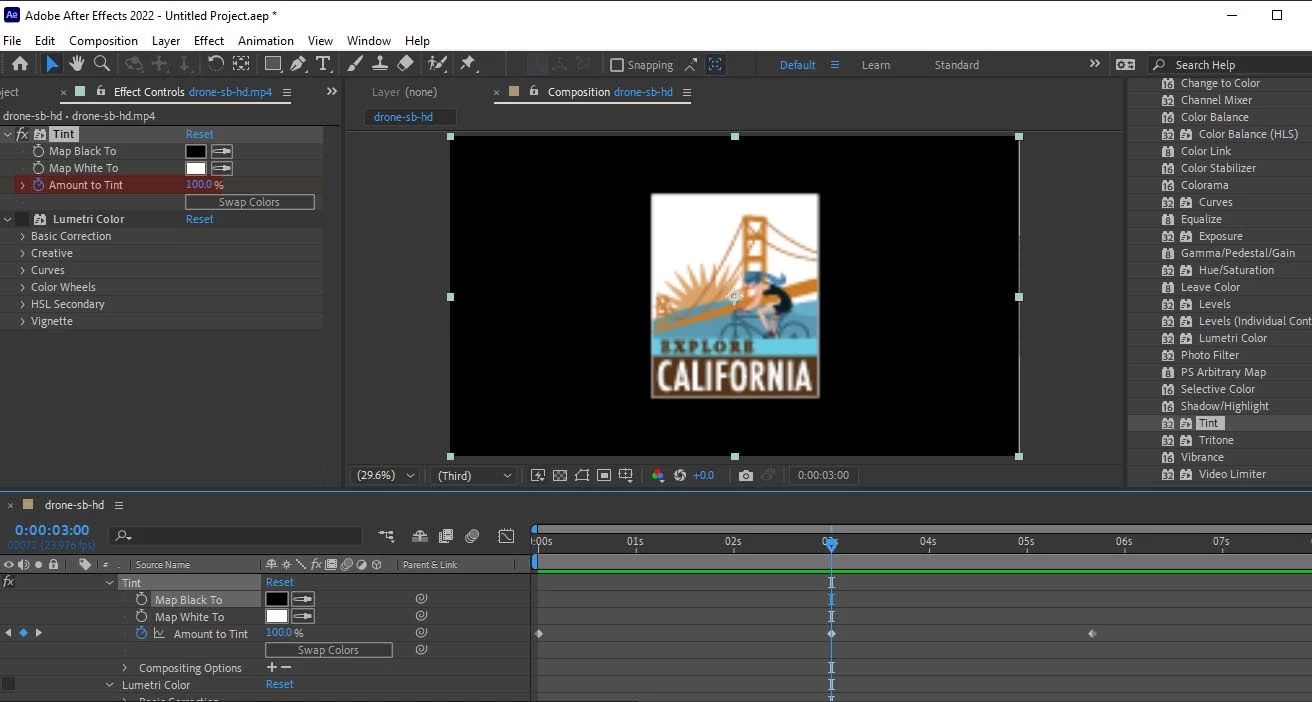Open the resolution dropdown showing Third
This screenshot has width=1312, height=702.
tap(475, 475)
